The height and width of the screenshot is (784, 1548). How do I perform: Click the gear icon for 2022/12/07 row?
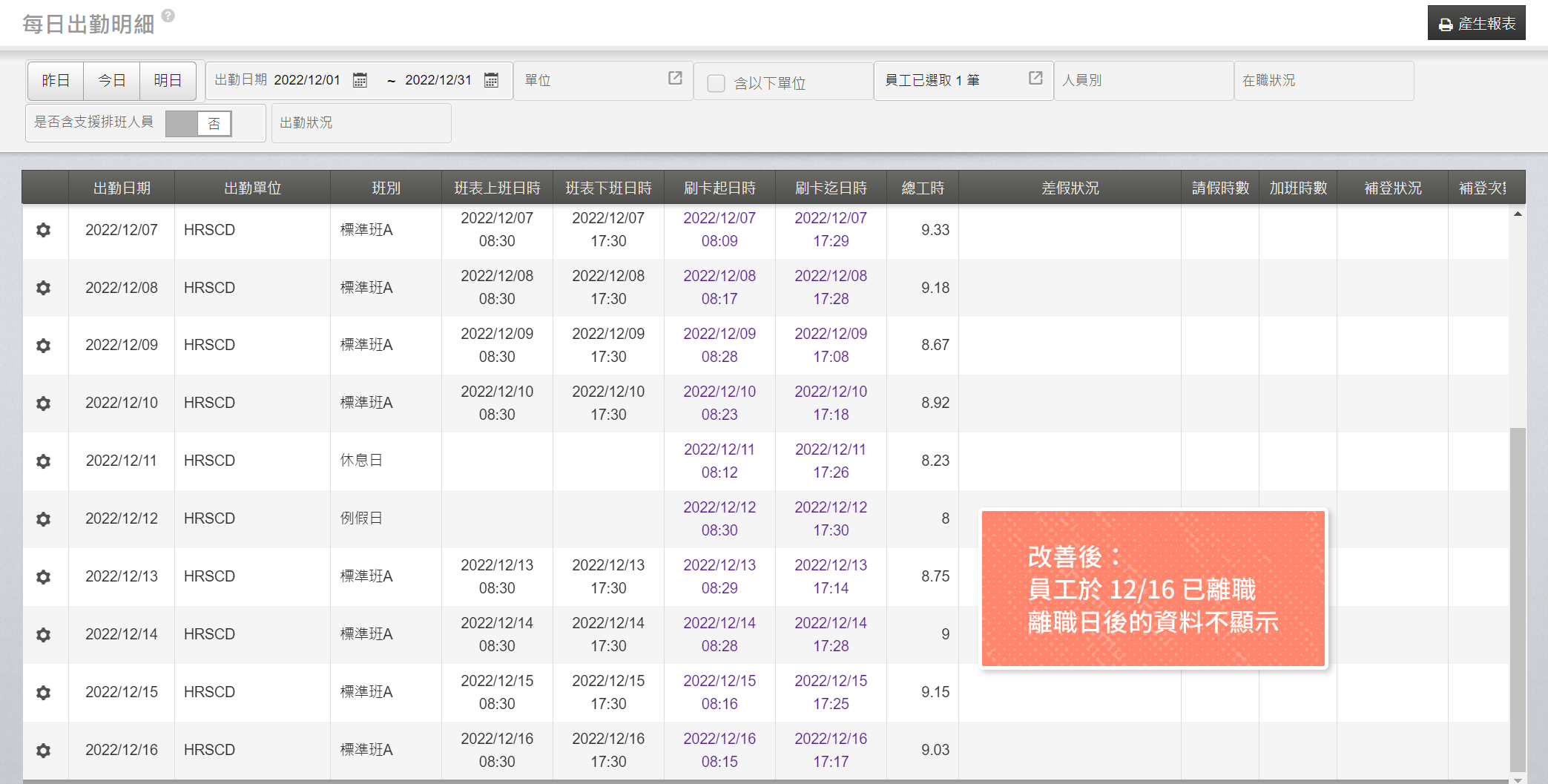(44, 230)
